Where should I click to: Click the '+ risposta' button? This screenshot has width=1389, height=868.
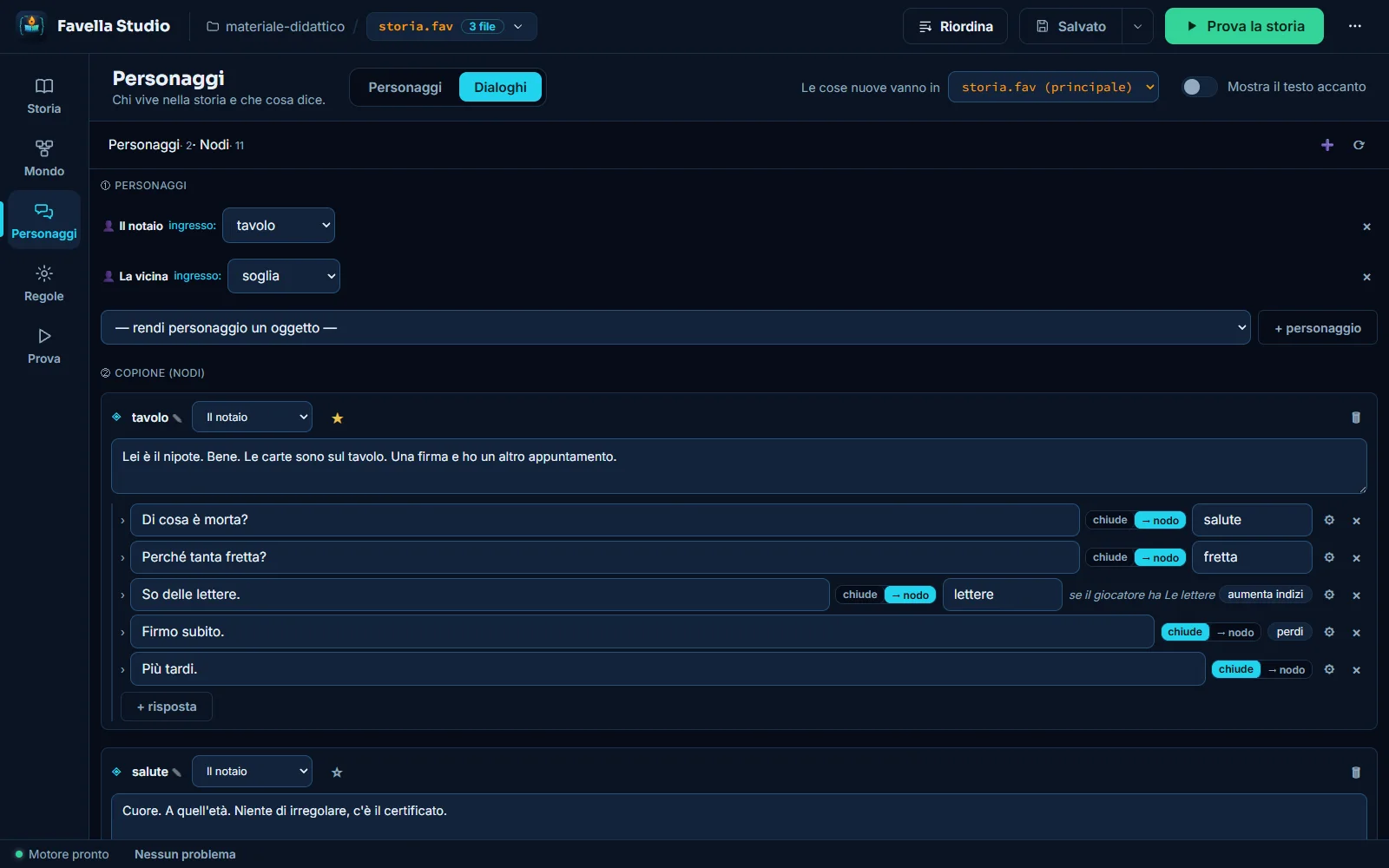(167, 707)
